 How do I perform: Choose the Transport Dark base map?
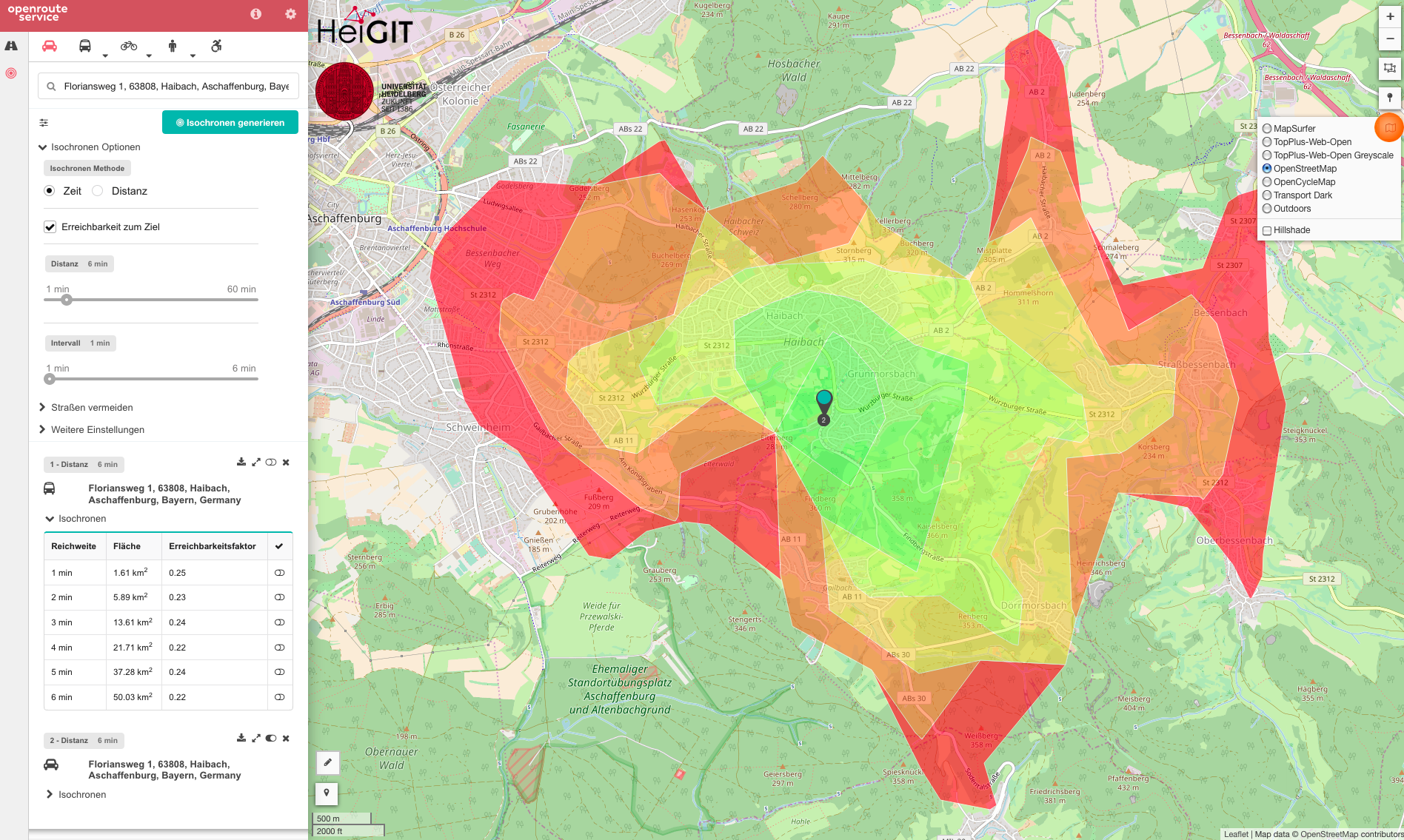[x=1267, y=195]
